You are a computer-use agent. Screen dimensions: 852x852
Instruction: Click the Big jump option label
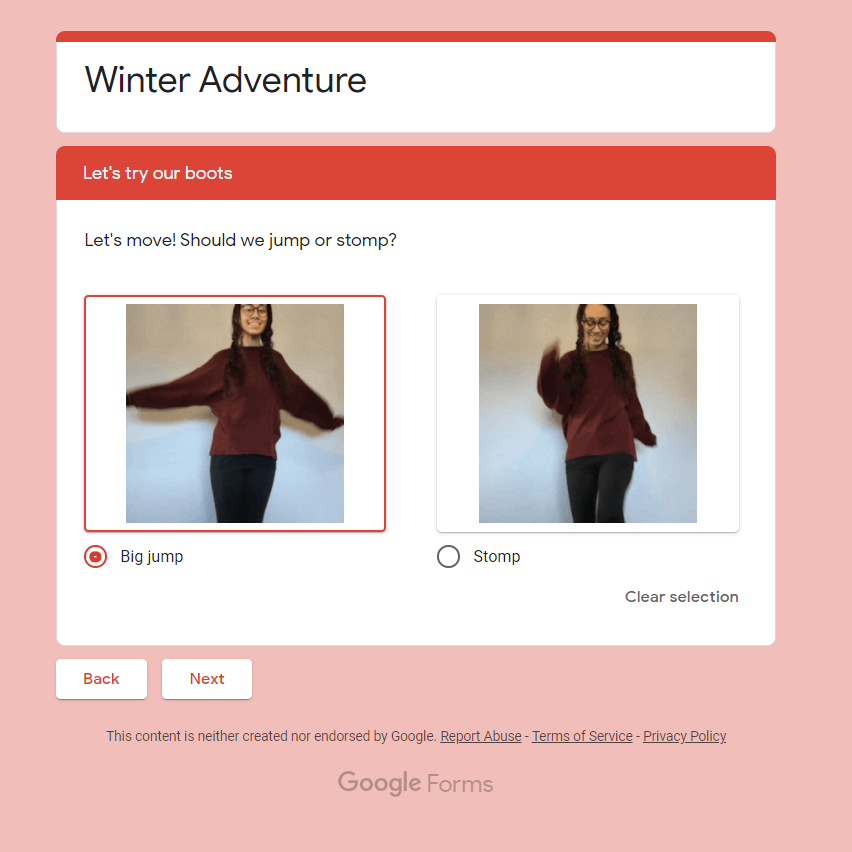coord(152,557)
